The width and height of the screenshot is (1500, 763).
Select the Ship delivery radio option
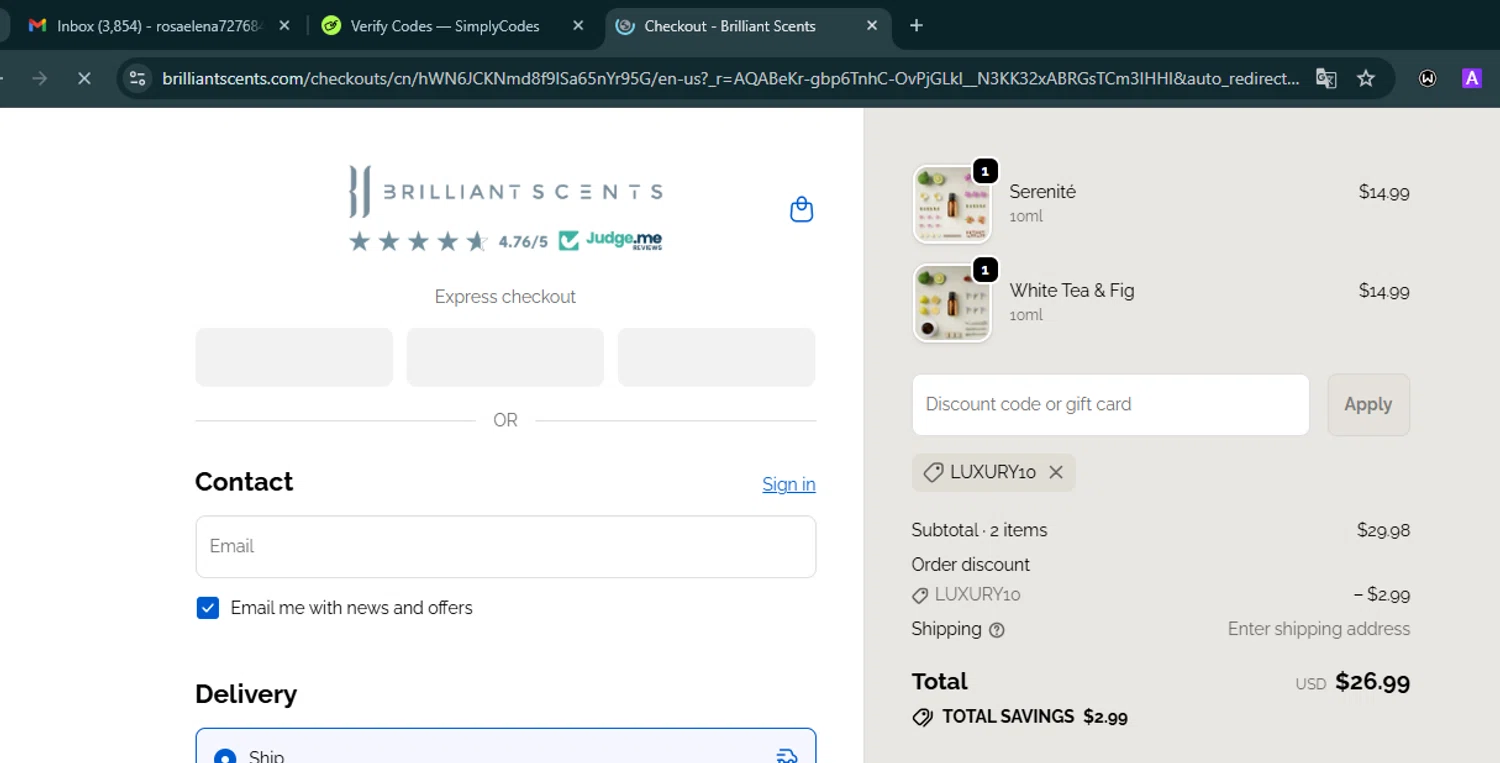[x=225, y=758]
